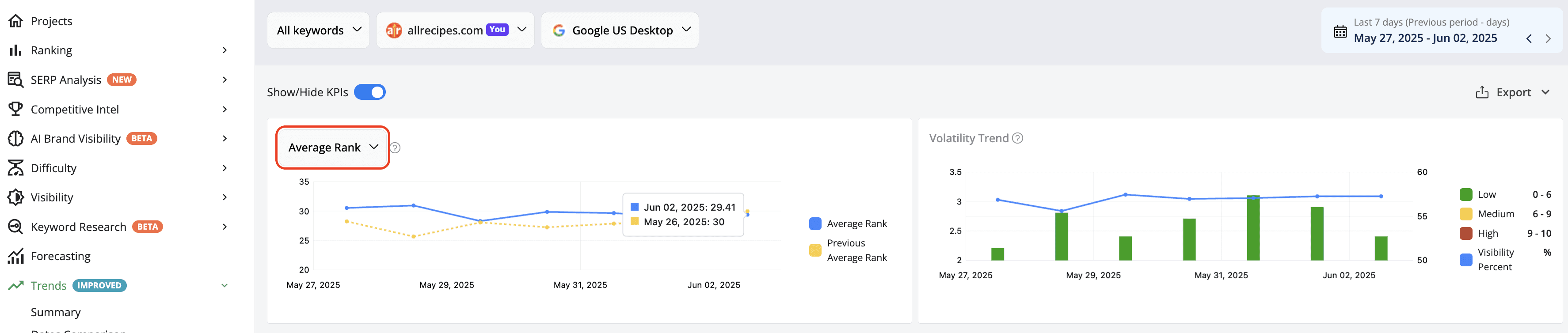Expand Competitive Intel menu chevron

pos(225,110)
